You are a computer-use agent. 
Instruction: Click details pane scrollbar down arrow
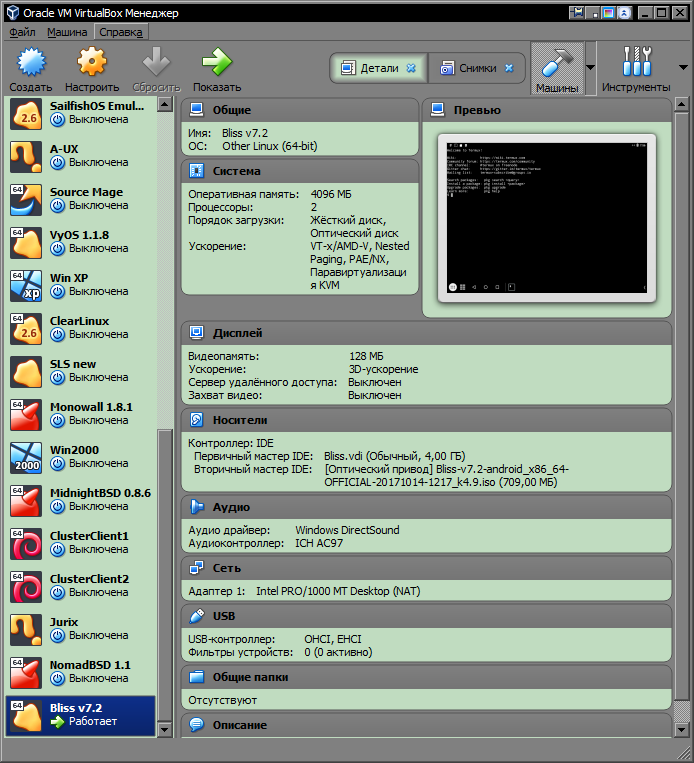681,729
